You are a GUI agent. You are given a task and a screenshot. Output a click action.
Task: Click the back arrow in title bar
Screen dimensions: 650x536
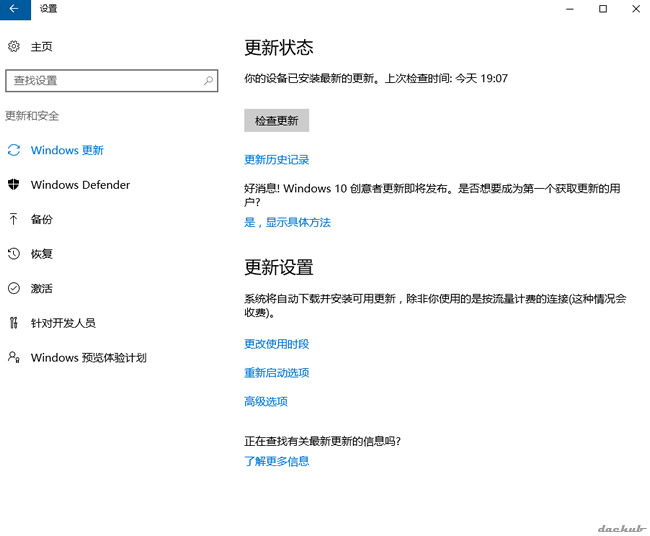tap(15, 9)
